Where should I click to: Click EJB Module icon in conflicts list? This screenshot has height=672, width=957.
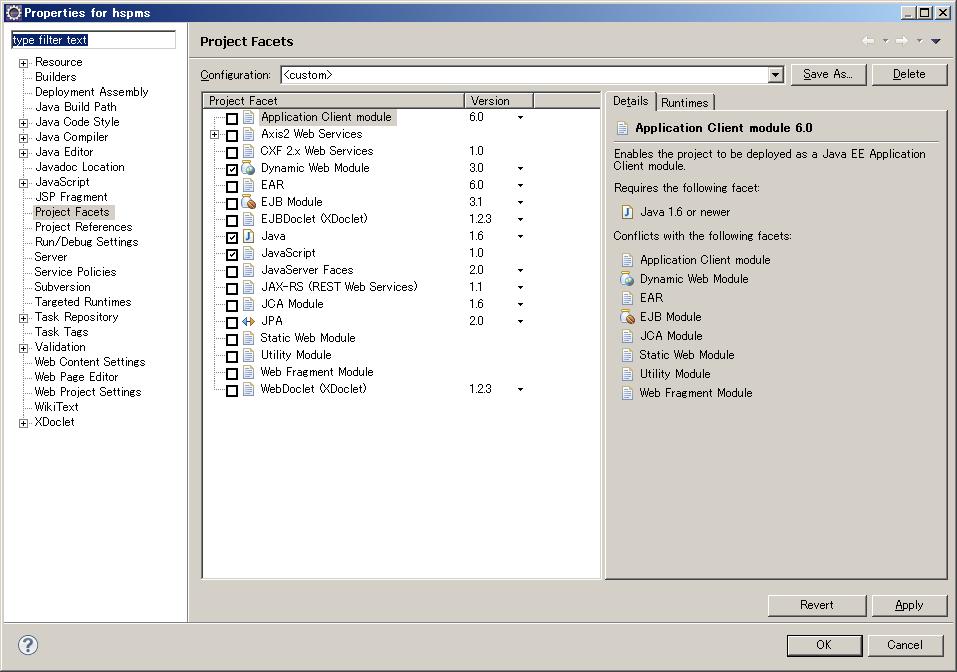tap(627, 317)
